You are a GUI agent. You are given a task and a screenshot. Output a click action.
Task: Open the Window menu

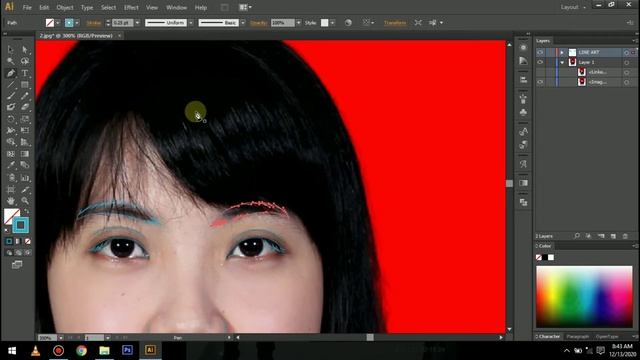point(176,7)
